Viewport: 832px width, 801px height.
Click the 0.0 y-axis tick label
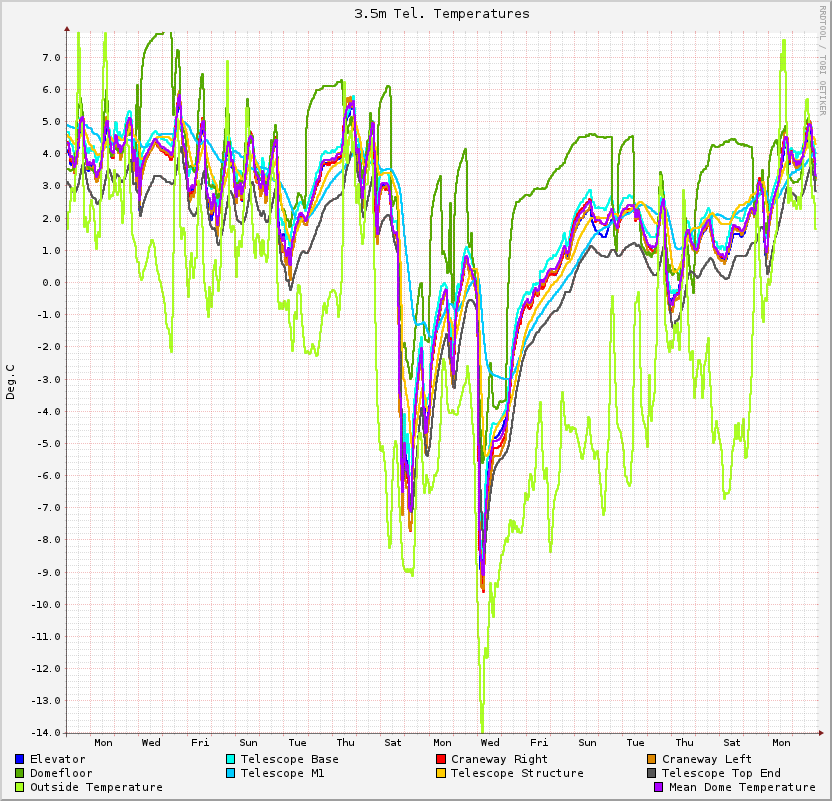(x=51, y=282)
